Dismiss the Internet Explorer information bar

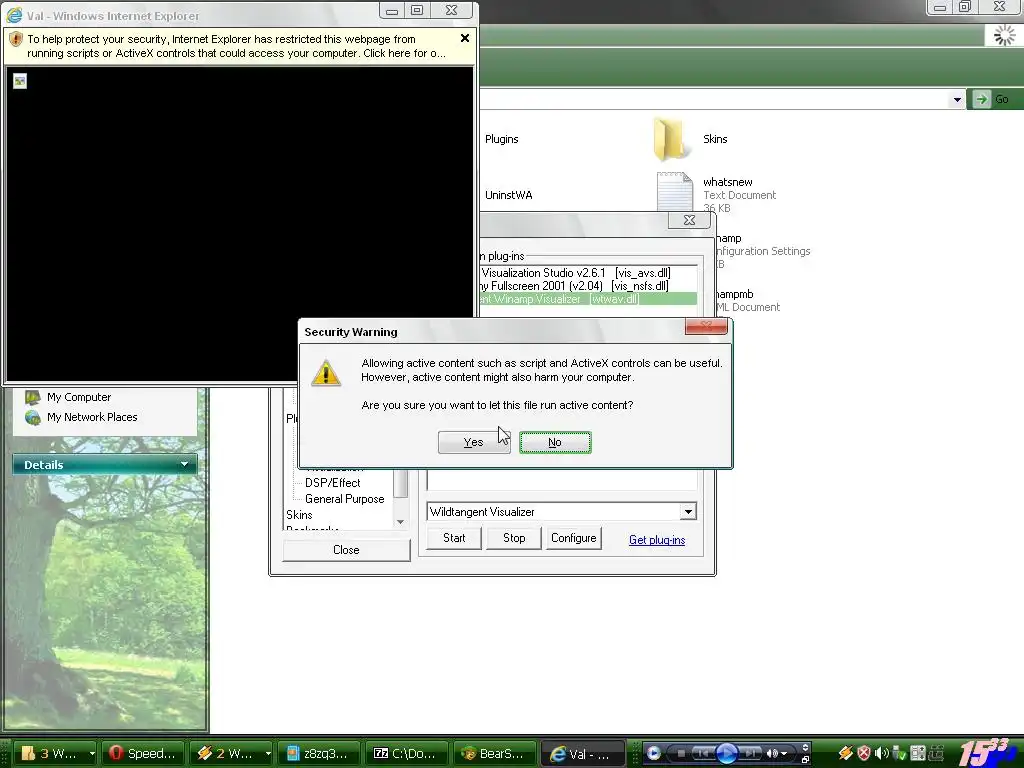click(x=465, y=38)
